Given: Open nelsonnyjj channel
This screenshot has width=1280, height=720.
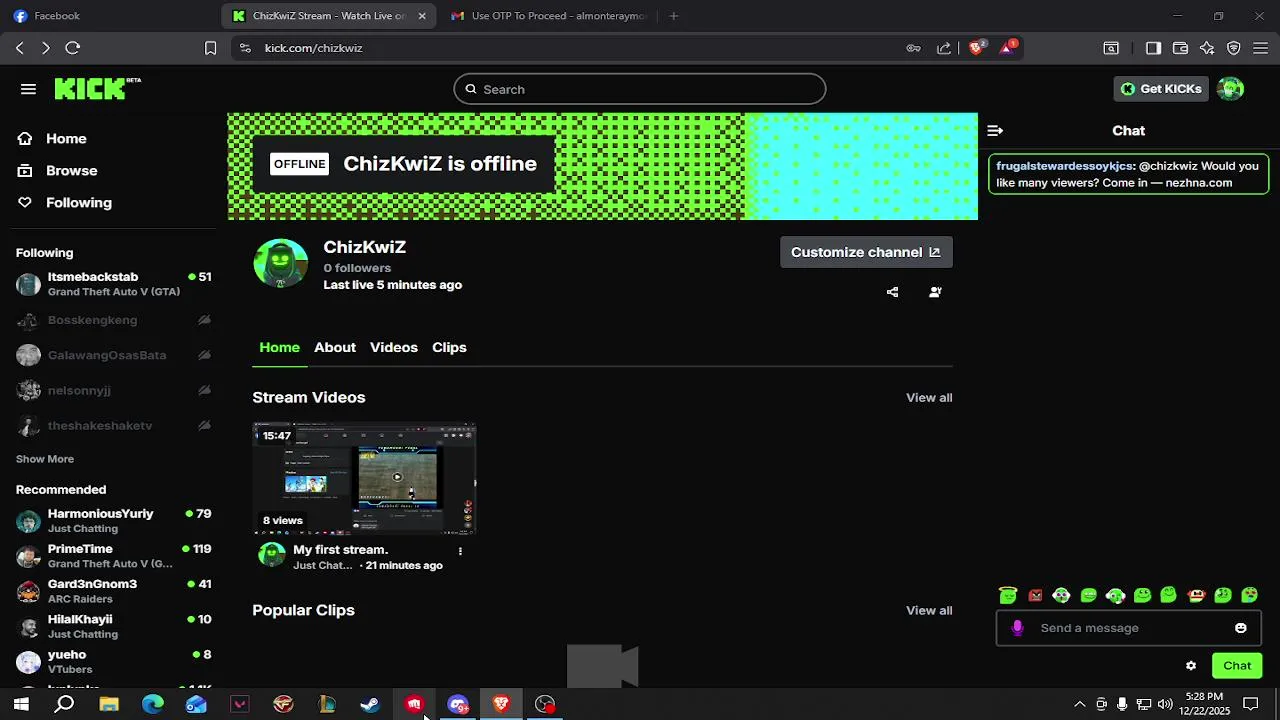Looking at the screenshot, I should [x=114, y=390].
